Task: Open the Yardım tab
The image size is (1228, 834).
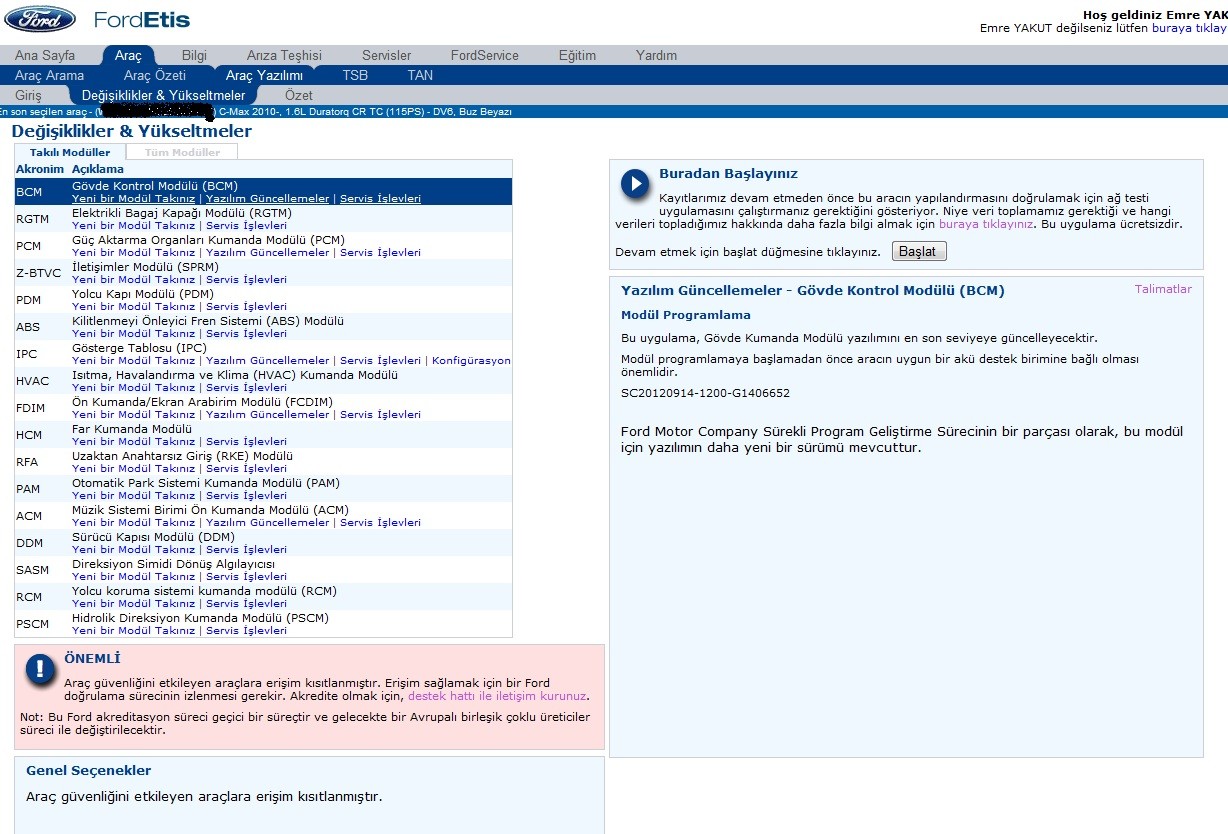Action: pyautogui.click(x=656, y=55)
